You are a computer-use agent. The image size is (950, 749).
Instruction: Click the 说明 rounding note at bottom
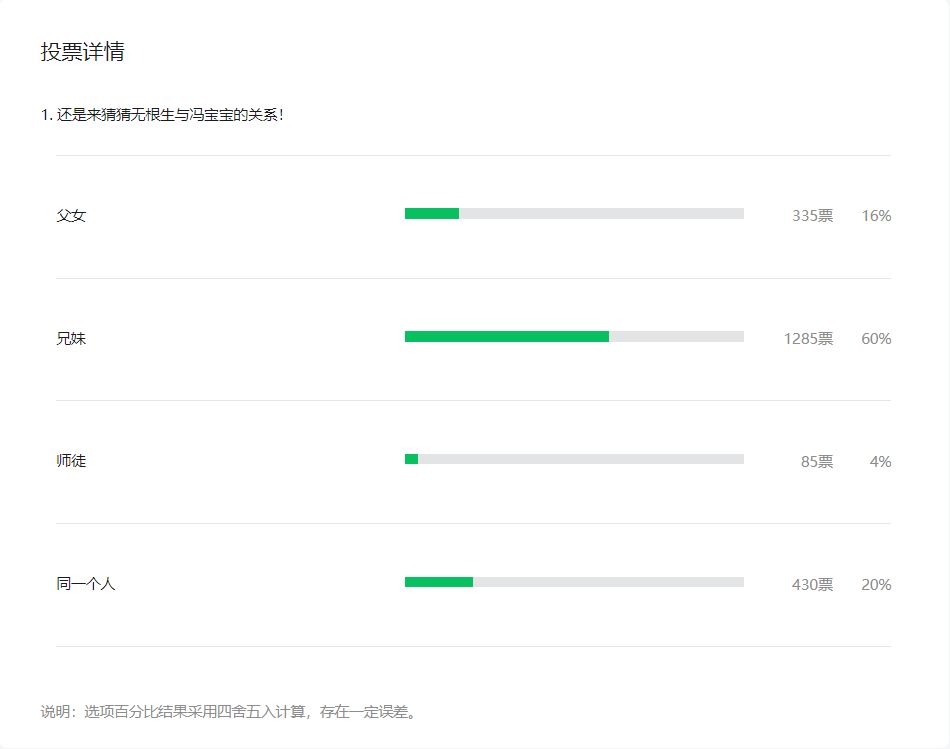pos(228,712)
